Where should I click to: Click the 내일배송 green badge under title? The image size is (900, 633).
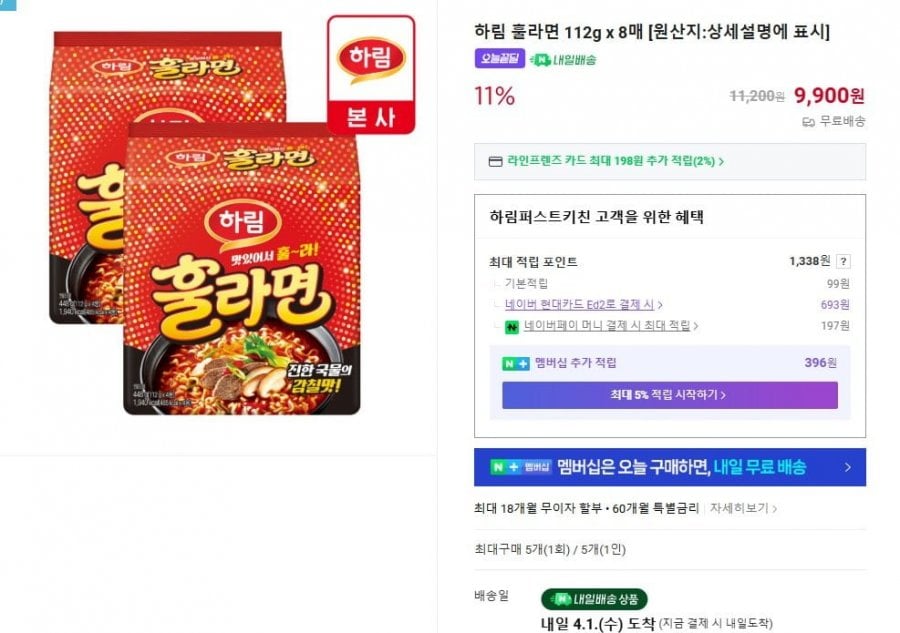click(x=563, y=59)
